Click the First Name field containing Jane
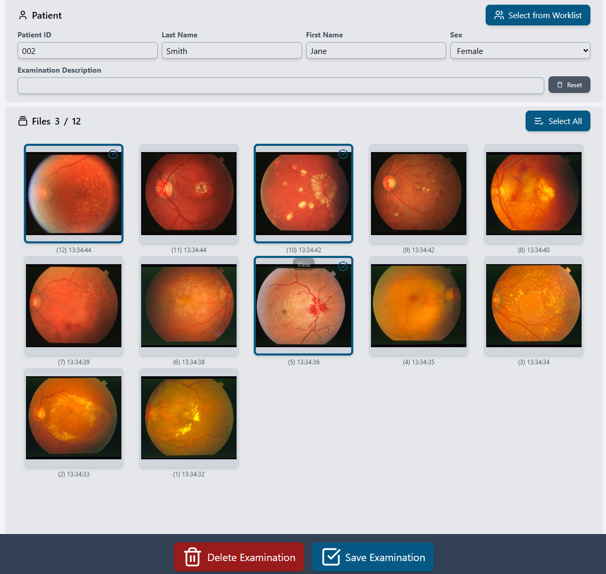 [376, 51]
